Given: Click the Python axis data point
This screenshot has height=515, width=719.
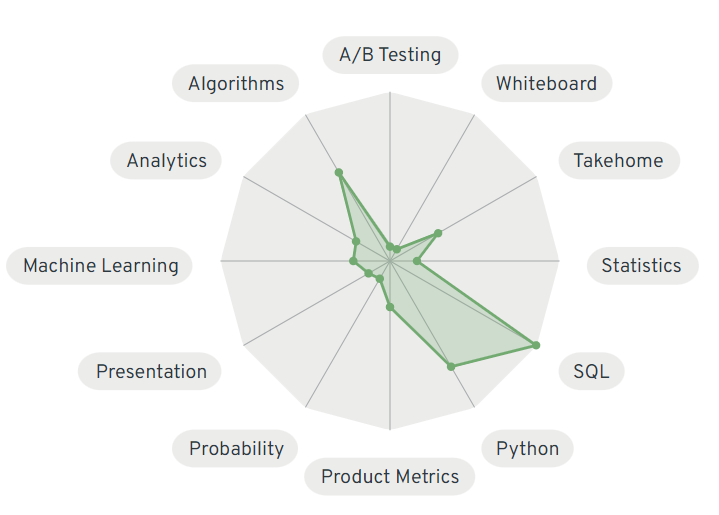Looking at the screenshot, I should [x=451, y=367].
